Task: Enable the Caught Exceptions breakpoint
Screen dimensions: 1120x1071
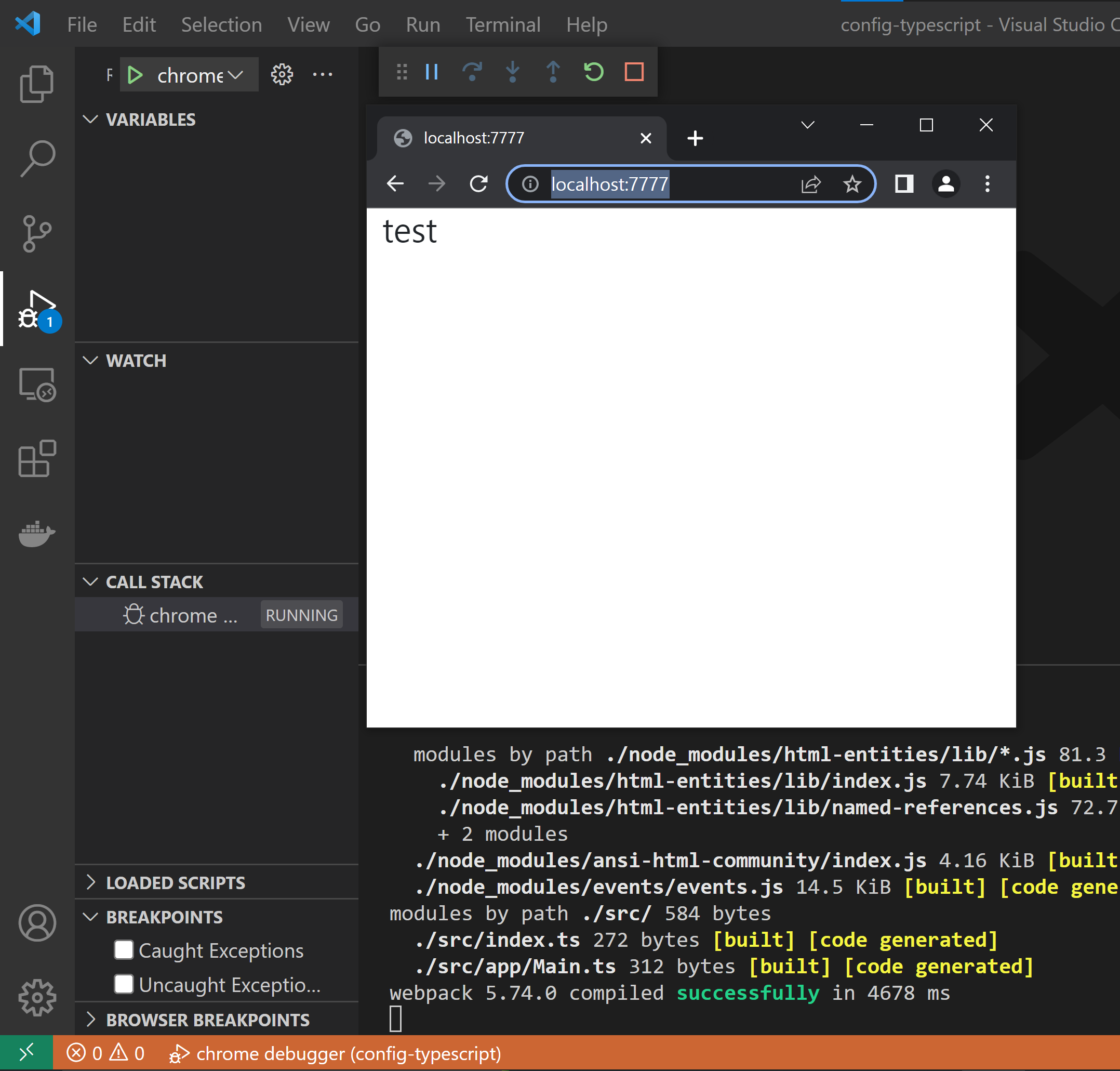Action: pyautogui.click(x=124, y=949)
